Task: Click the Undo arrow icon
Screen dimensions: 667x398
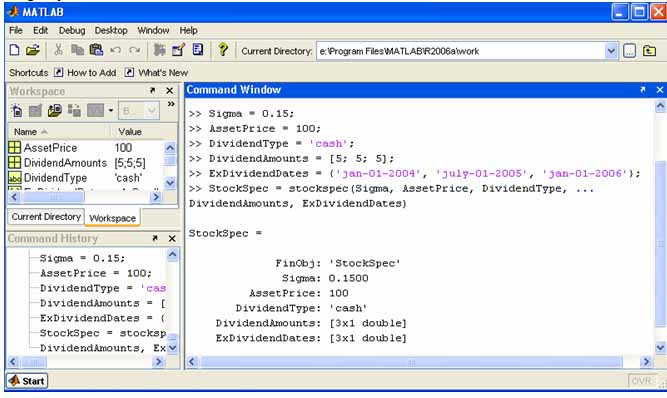Action: click(115, 50)
